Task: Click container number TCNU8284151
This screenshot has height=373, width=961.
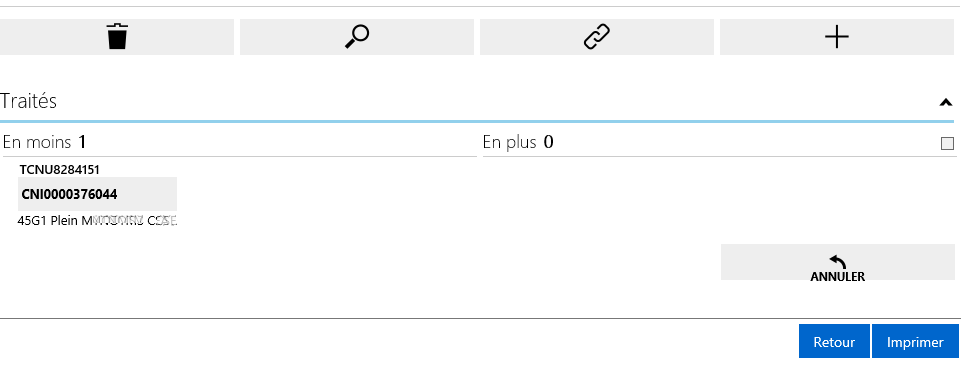Action: (59, 170)
